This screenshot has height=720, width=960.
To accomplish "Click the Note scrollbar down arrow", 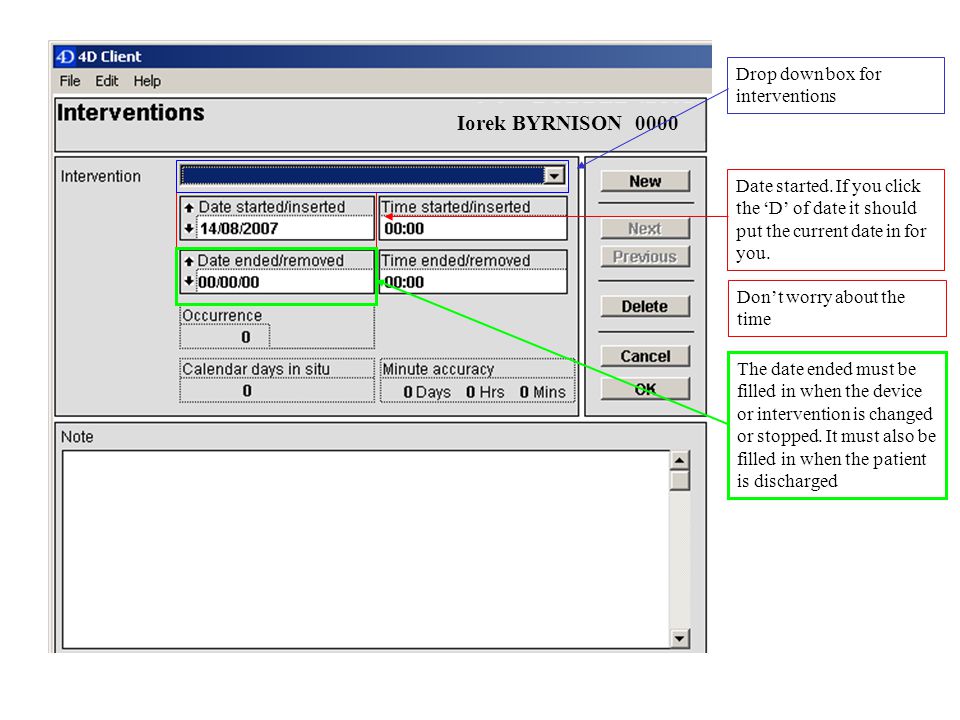I will [680, 639].
